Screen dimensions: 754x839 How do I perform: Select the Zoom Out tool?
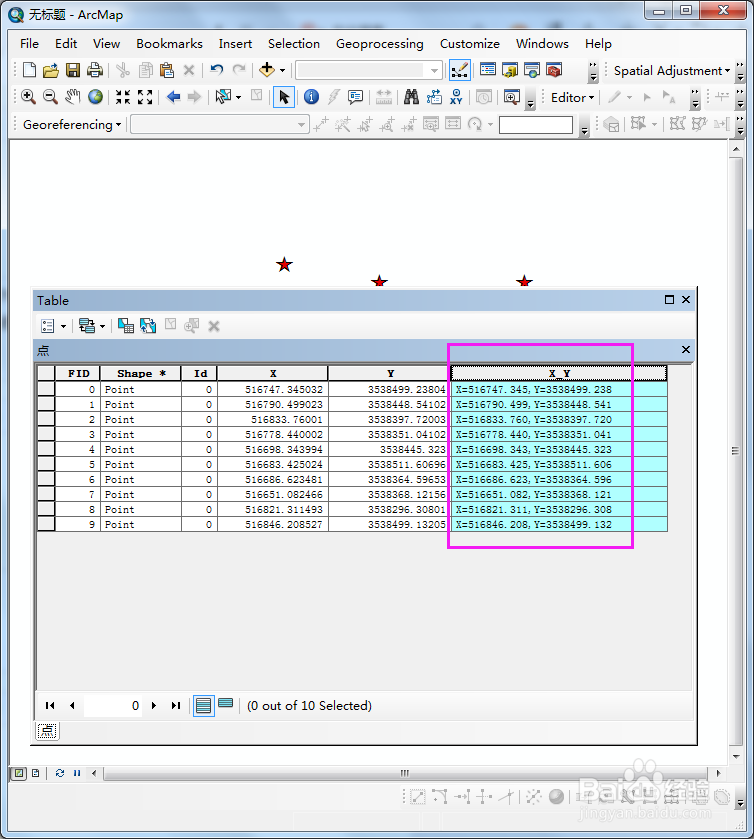point(50,97)
